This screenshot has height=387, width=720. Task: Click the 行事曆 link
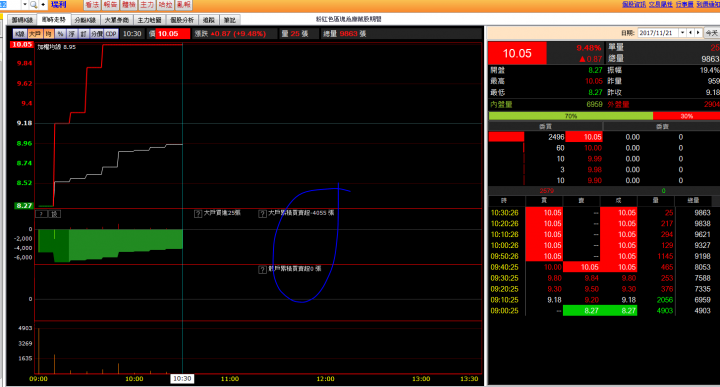click(684, 4)
